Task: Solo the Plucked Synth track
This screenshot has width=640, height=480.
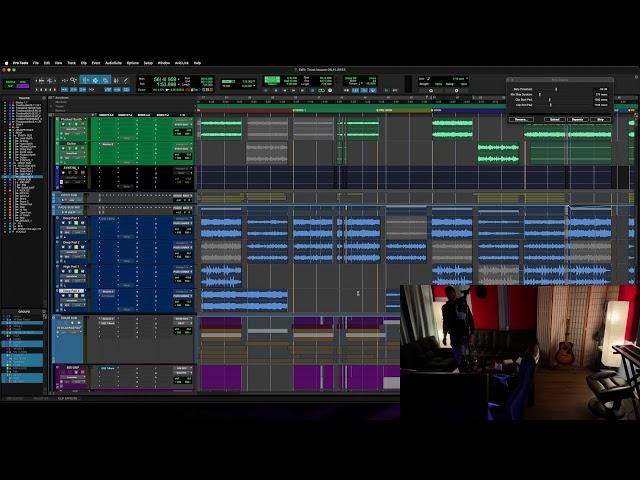Action: 76,124
